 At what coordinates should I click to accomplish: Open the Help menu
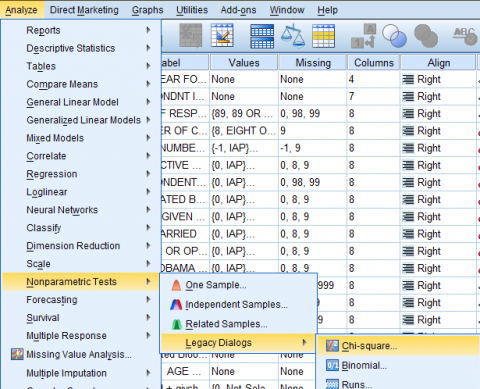click(327, 10)
